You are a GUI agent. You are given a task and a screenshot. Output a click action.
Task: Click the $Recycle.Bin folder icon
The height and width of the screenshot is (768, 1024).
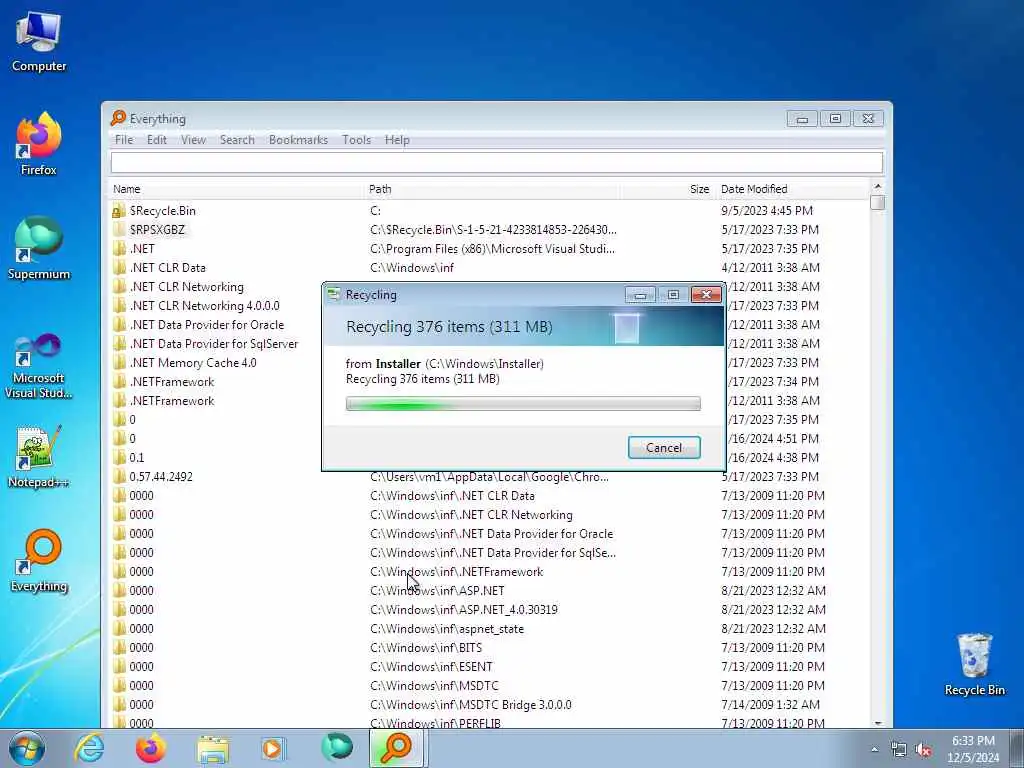point(118,211)
